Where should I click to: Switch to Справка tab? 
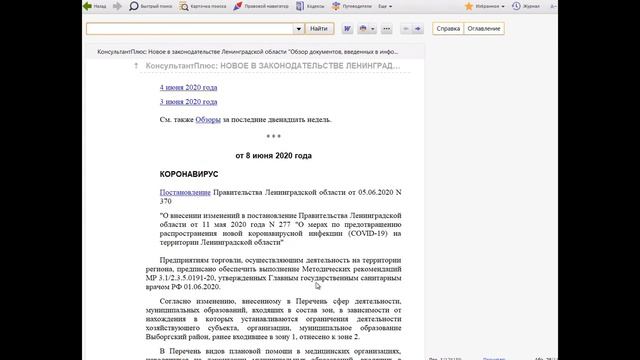(x=448, y=29)
